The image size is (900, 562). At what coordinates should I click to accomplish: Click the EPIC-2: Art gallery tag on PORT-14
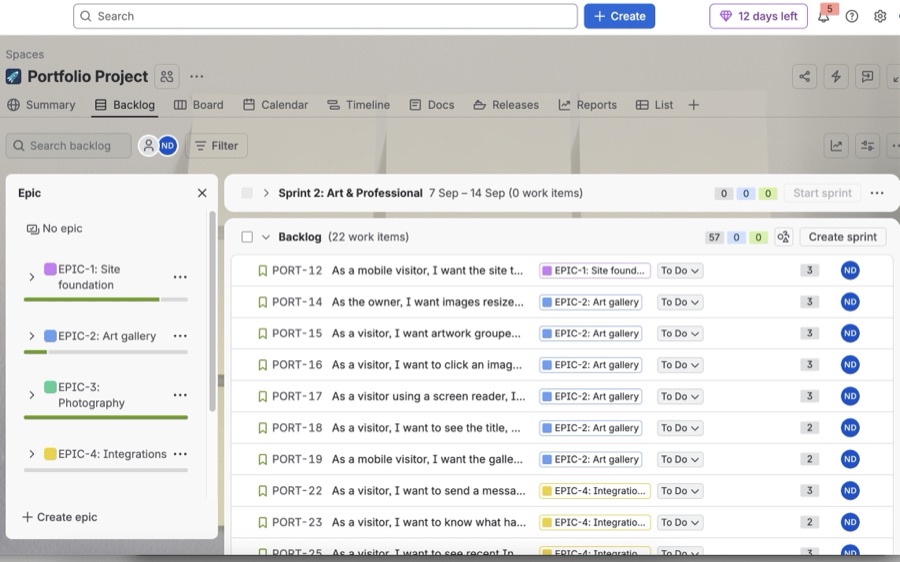coord(591,303)
